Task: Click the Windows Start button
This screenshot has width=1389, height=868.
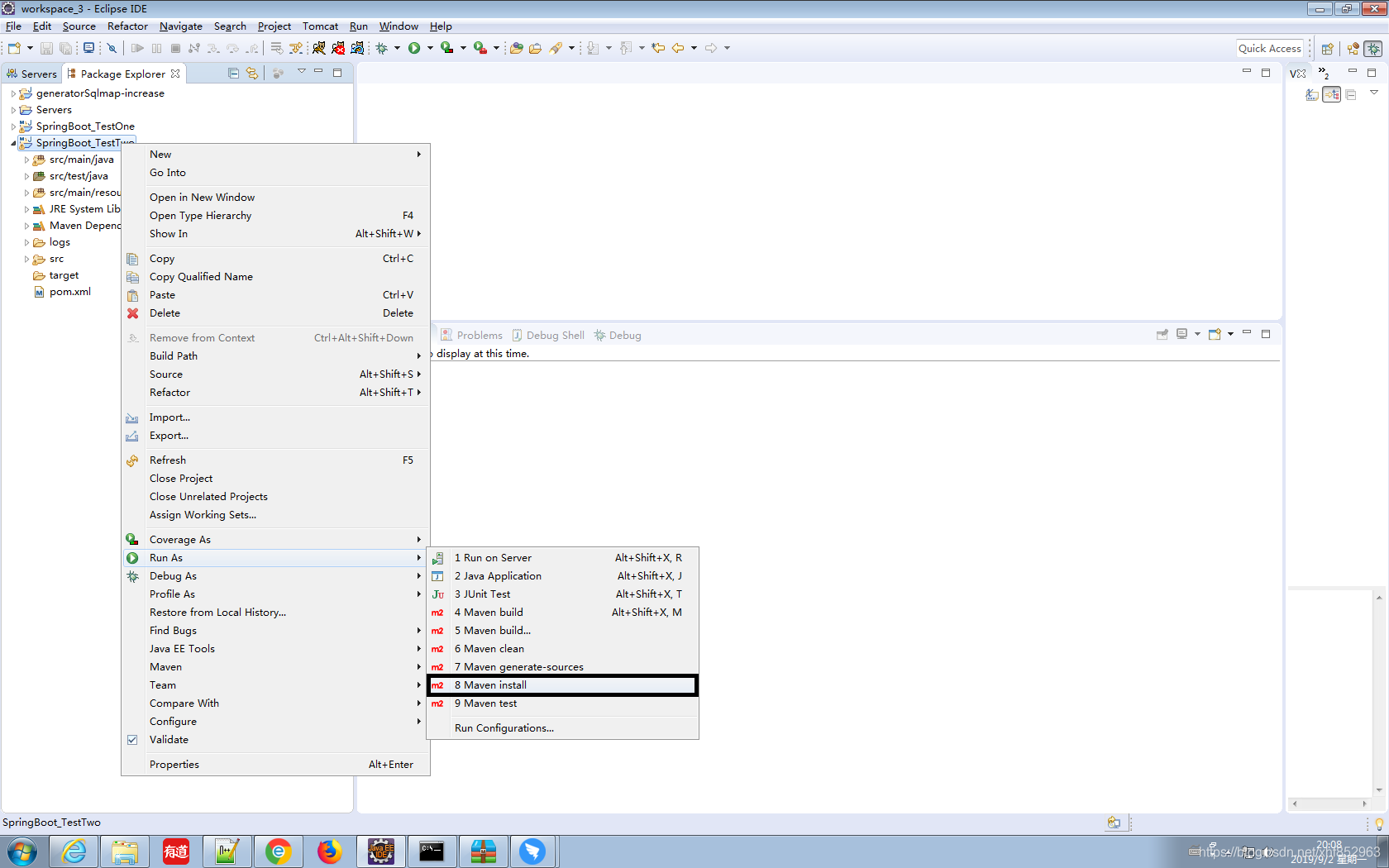Action: (22, 851)
